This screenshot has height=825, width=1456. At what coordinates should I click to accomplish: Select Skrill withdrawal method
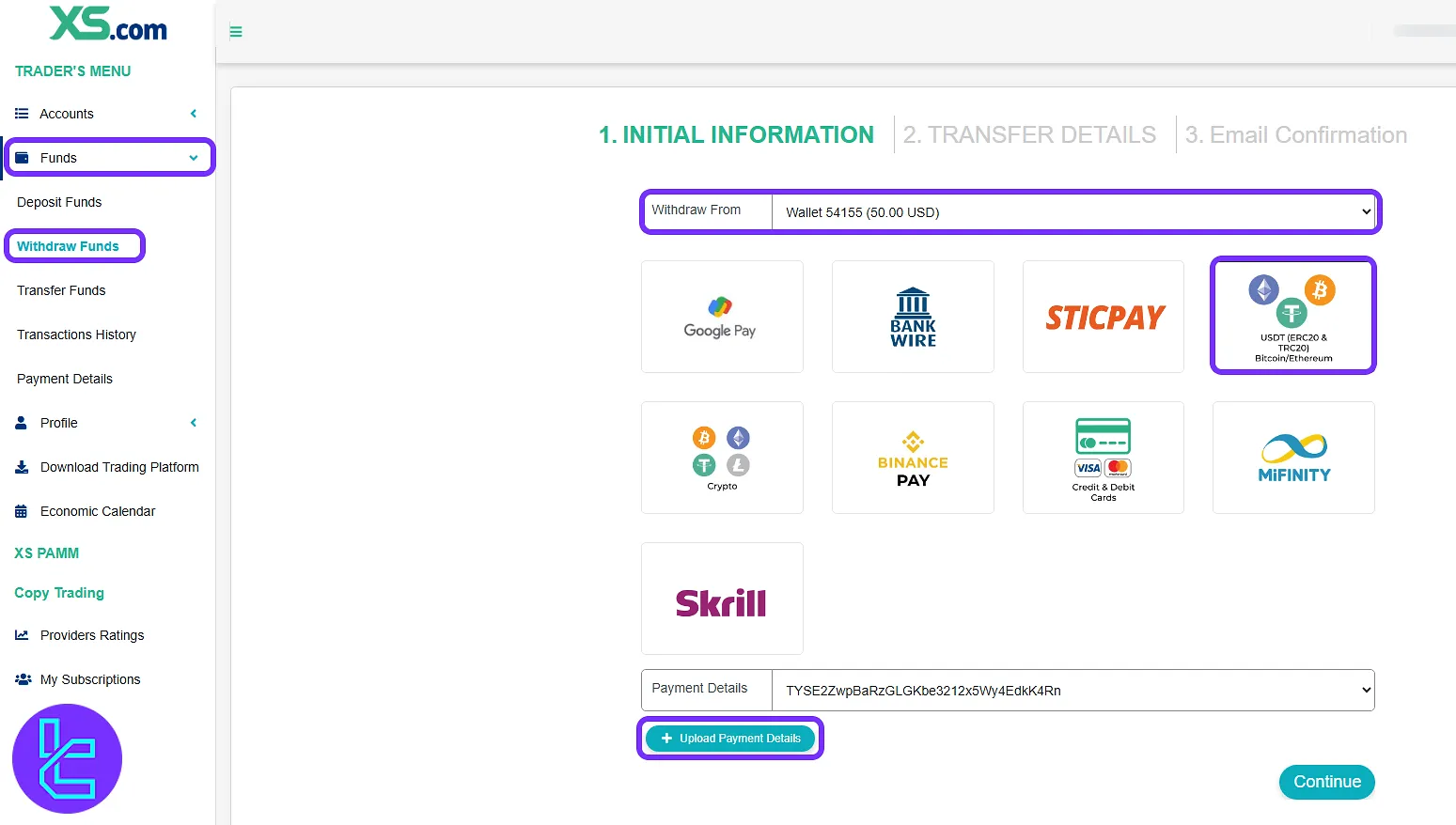(722, 599)
